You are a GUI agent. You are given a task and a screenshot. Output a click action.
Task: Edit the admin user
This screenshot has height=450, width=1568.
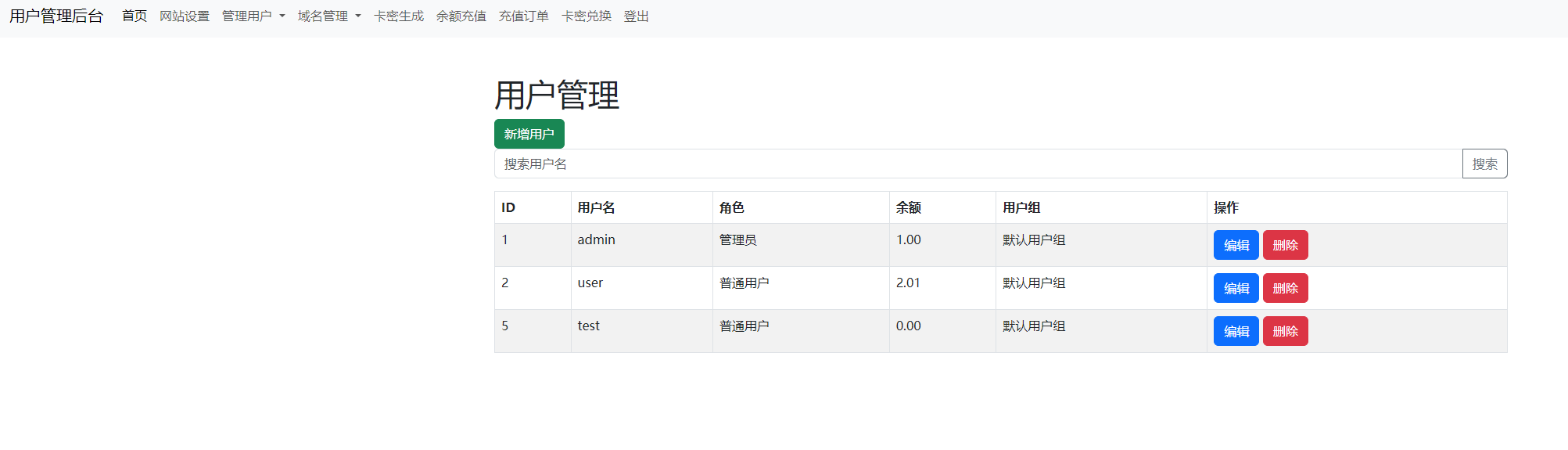click(1236, 245)
